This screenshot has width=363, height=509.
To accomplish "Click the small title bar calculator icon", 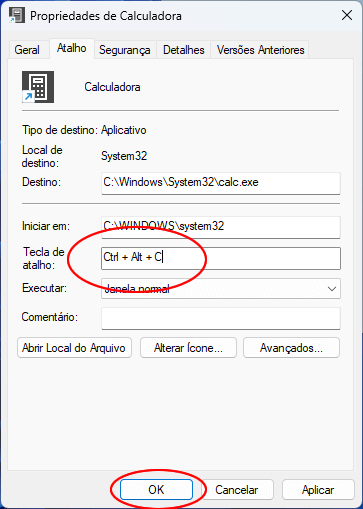I will coord(17,15).
